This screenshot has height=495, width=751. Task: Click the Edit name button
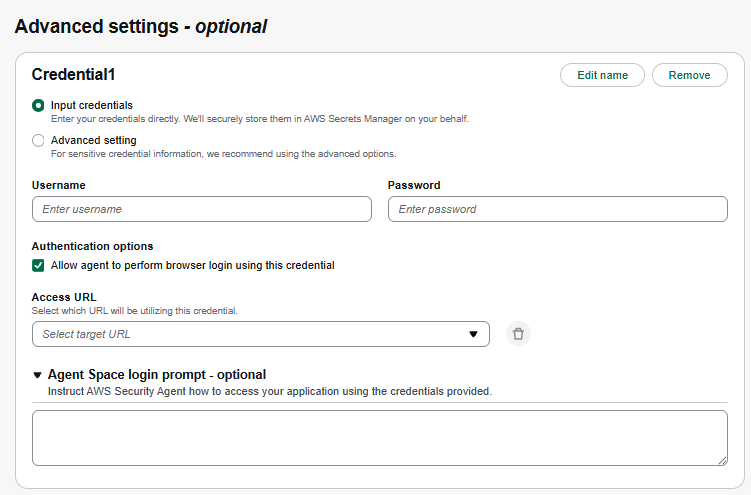coord(602,75)
